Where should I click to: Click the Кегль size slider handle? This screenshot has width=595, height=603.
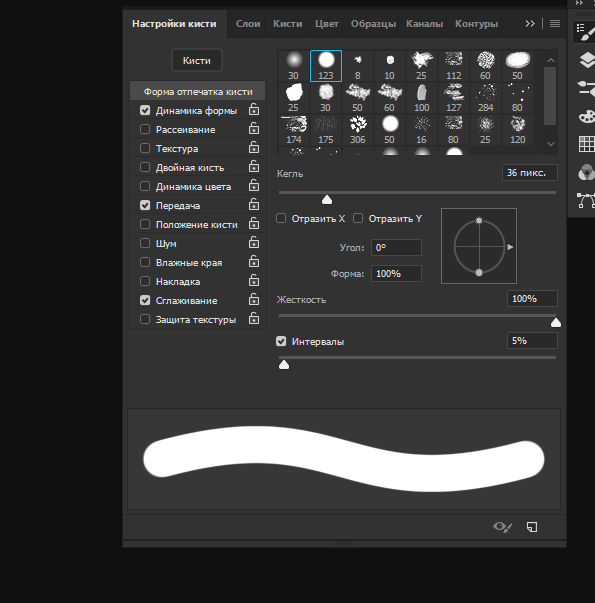pyautogui.click(x=327, y=199)
